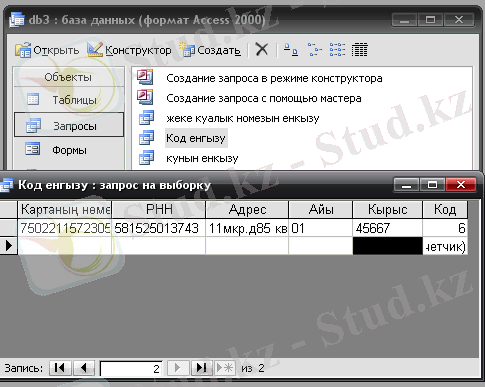Switch to list view icon
Viewport: 485px width, 387px height.
[337, 50]
